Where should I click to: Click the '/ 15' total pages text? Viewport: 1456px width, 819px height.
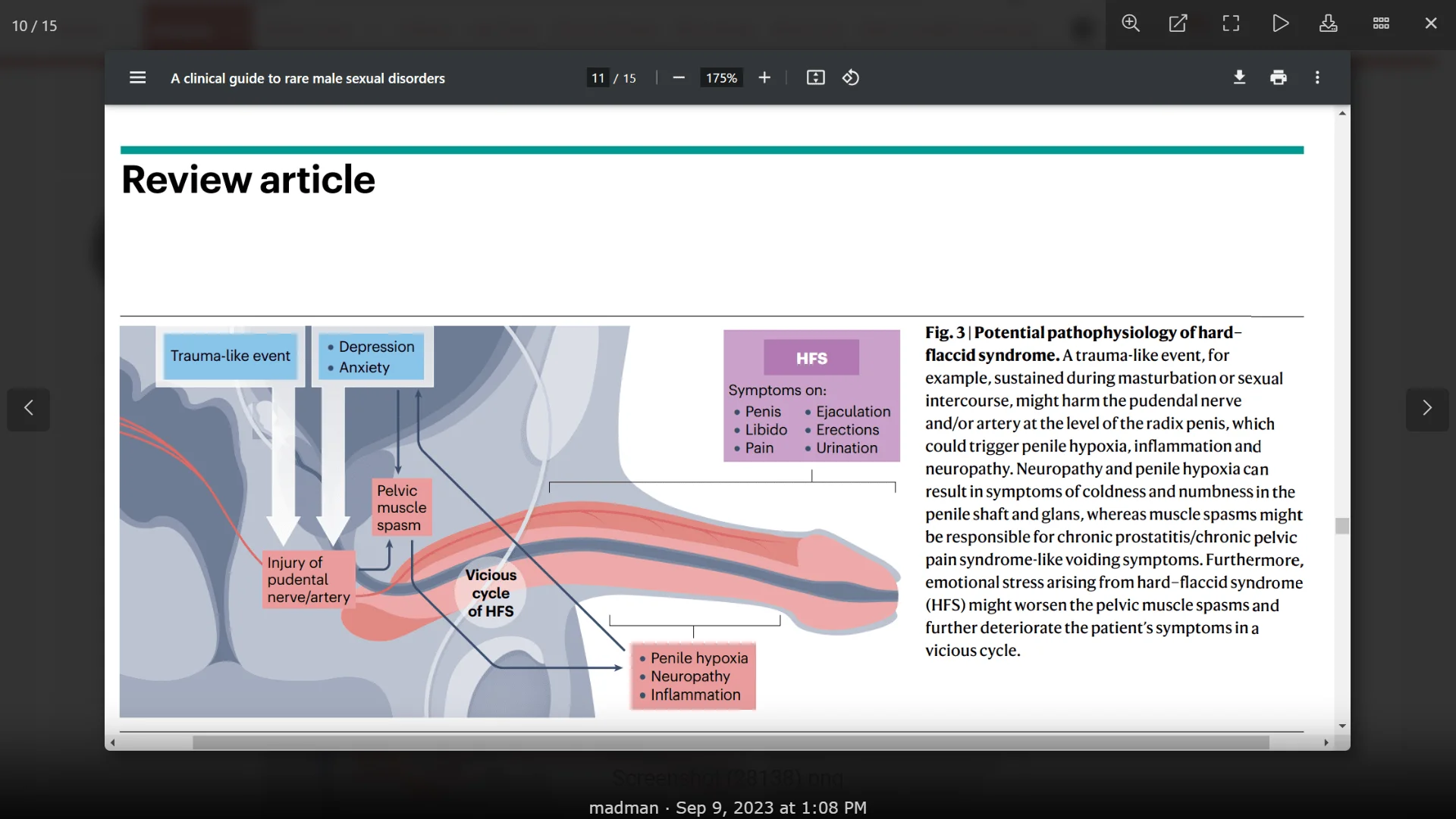[625, 78]
